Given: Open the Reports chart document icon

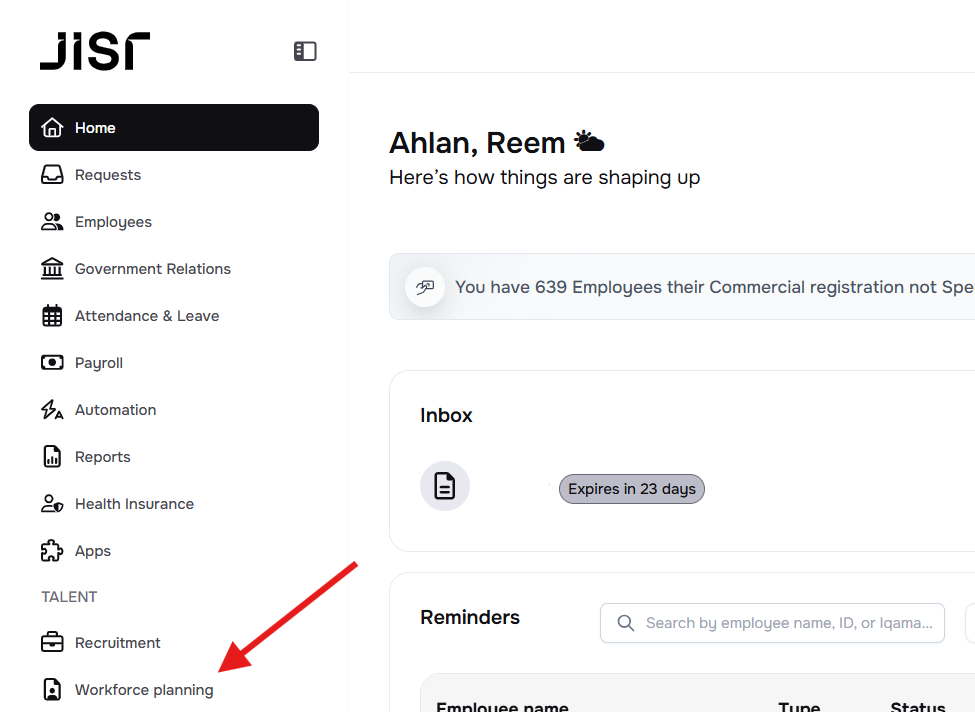Looking at the screenshot, I should [x=52, y=457].
